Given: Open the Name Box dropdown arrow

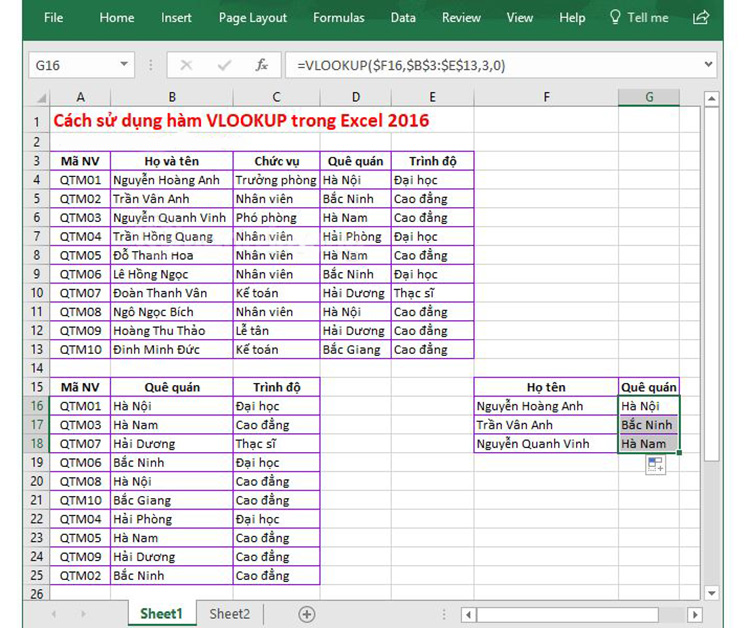Looking at the screenshot, I should (124, 64).
